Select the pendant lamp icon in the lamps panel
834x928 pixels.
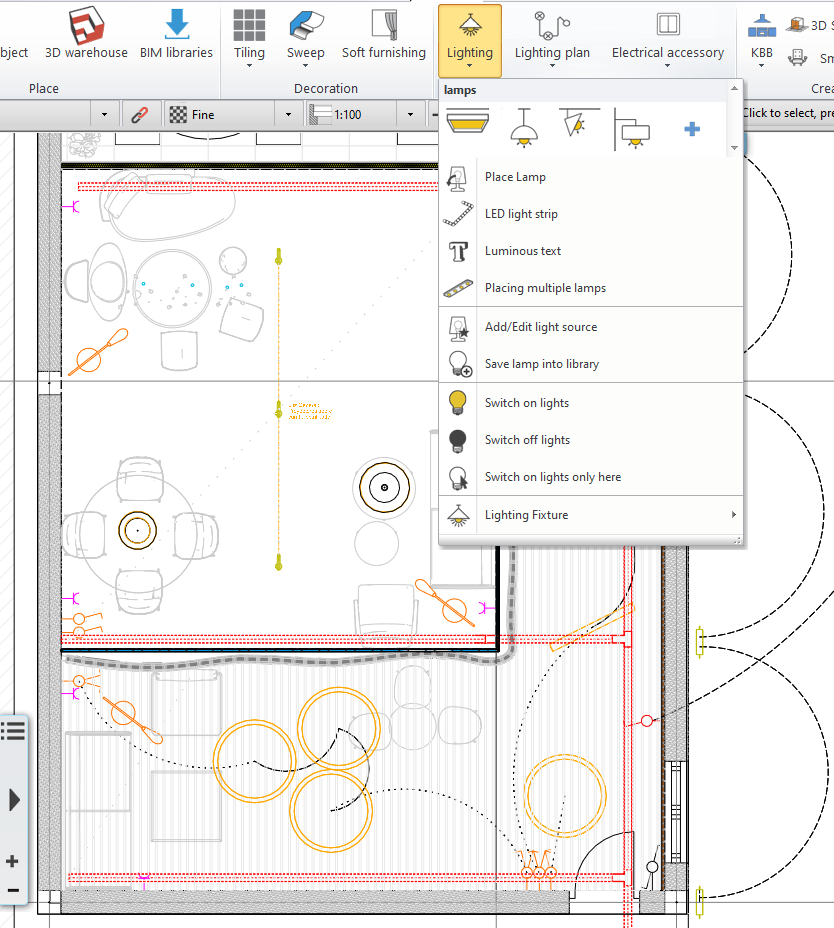pos(524,126)
